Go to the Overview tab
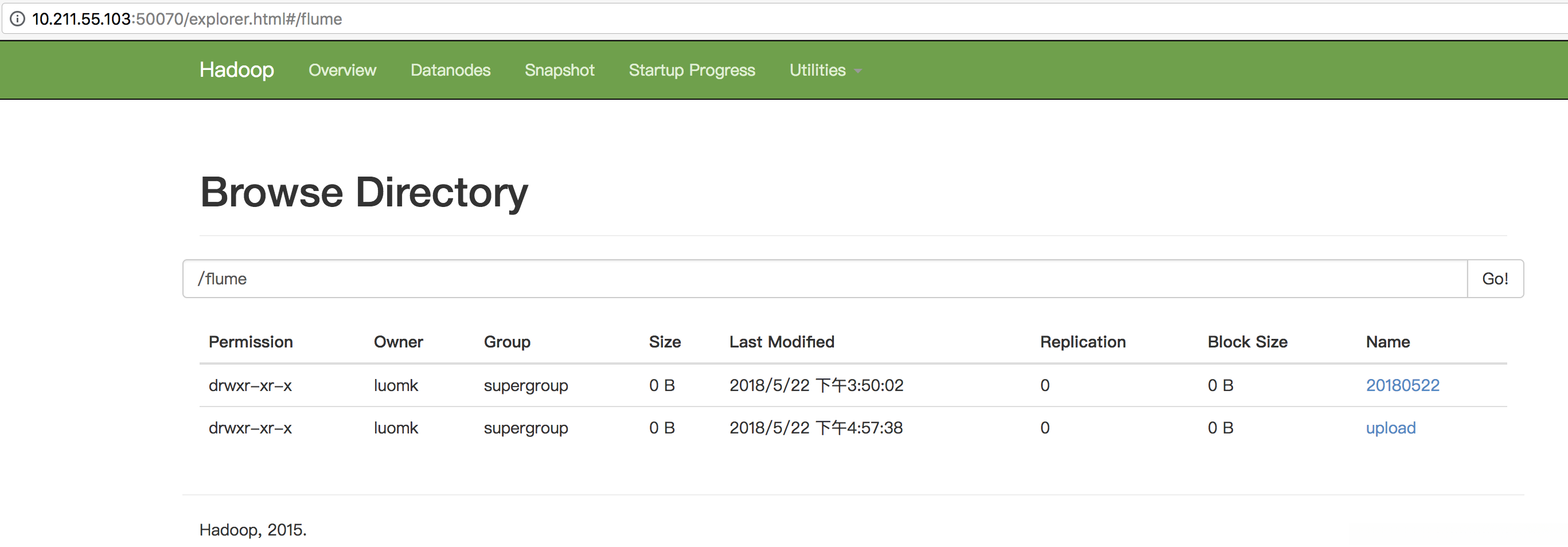This screenshot has width=1568, height=547. (342, 71)
